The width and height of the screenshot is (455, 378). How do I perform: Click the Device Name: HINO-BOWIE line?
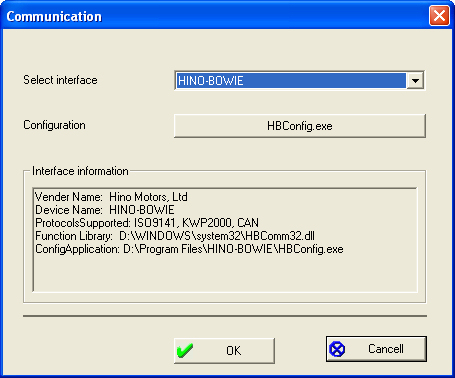105,210
